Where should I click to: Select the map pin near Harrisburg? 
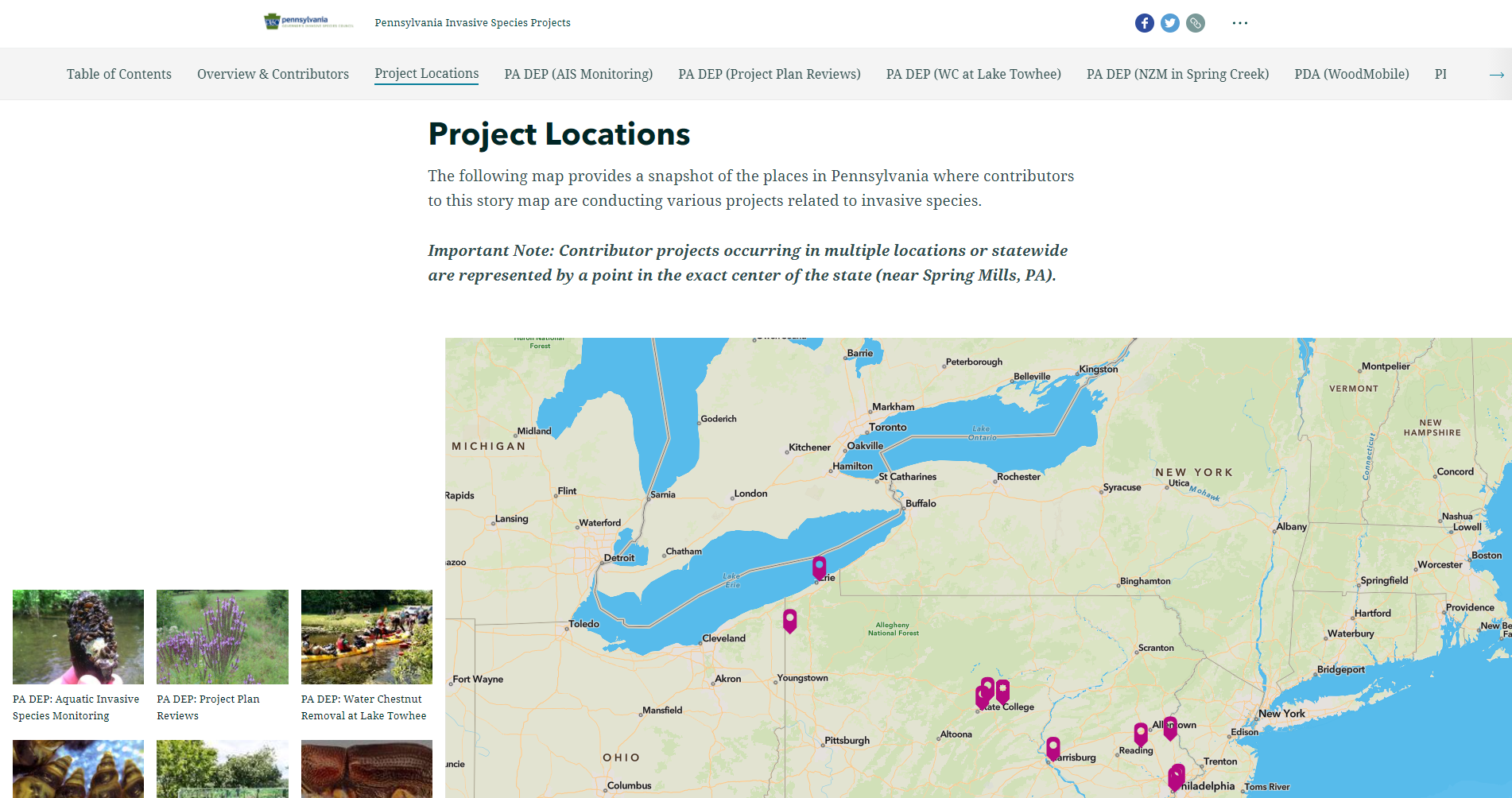pos(1052,746)
